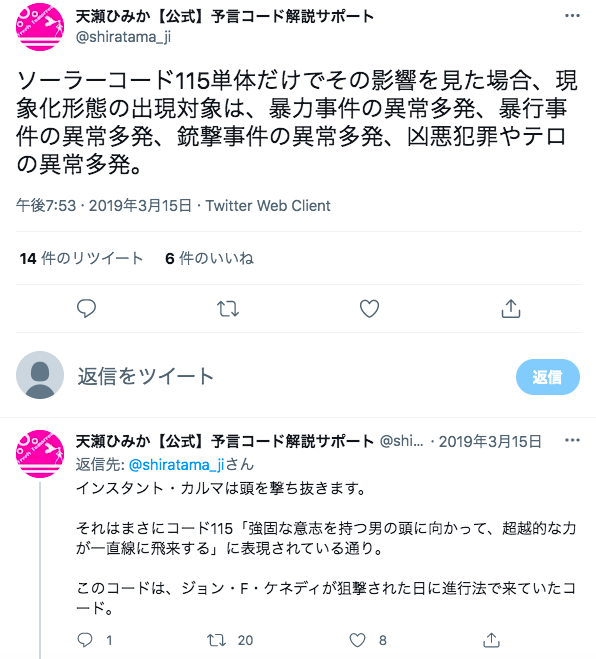Share the main tweet

pos(511,308)
